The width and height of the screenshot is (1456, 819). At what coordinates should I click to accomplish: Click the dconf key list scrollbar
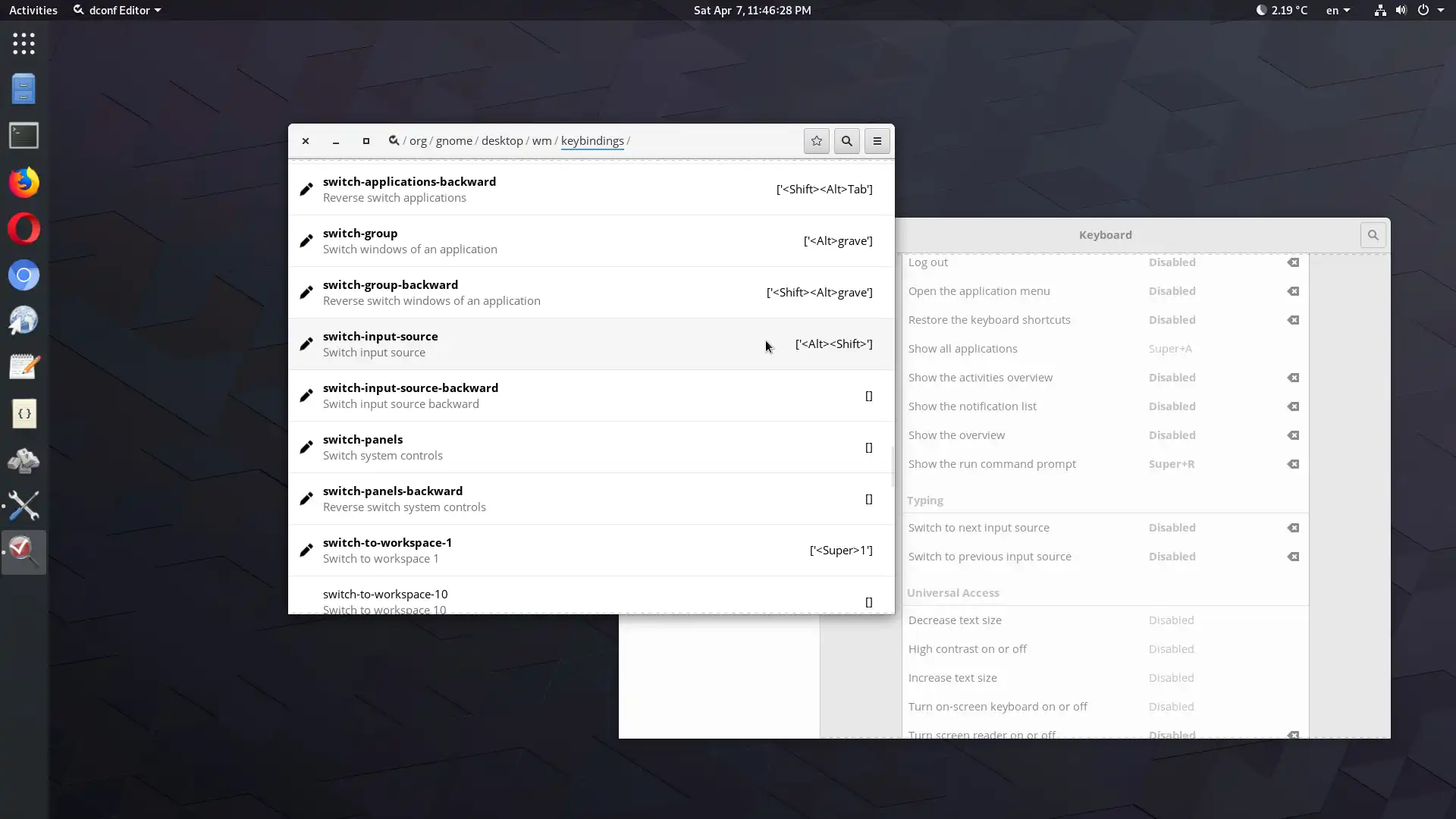pyautogui.click(x=893, y=467)
